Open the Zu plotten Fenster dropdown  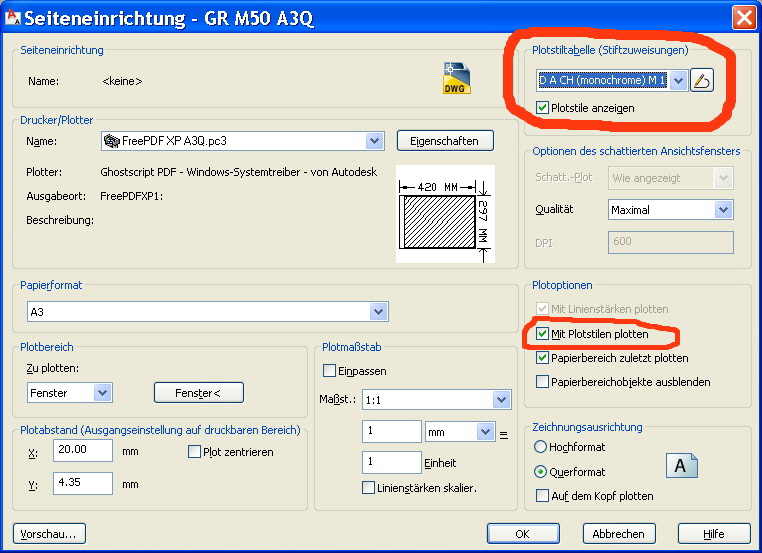pos(103,393)
